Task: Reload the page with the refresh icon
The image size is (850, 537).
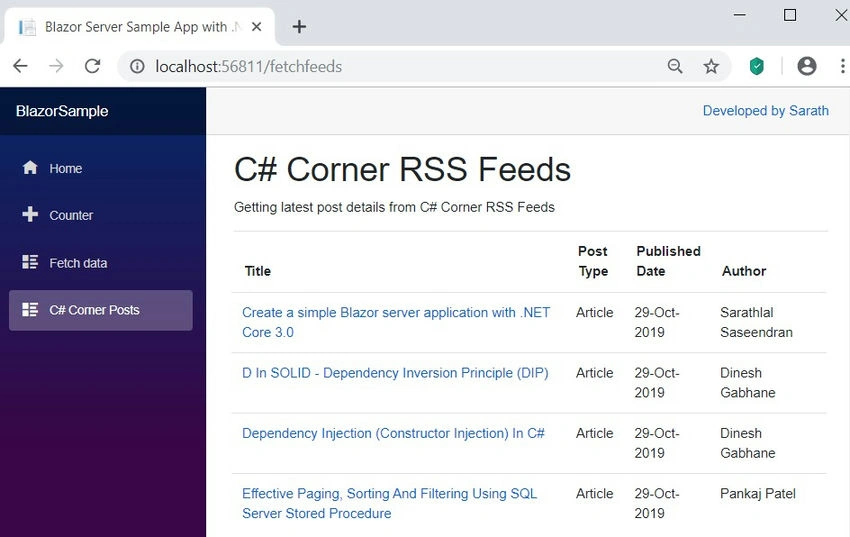Action: 93,66
